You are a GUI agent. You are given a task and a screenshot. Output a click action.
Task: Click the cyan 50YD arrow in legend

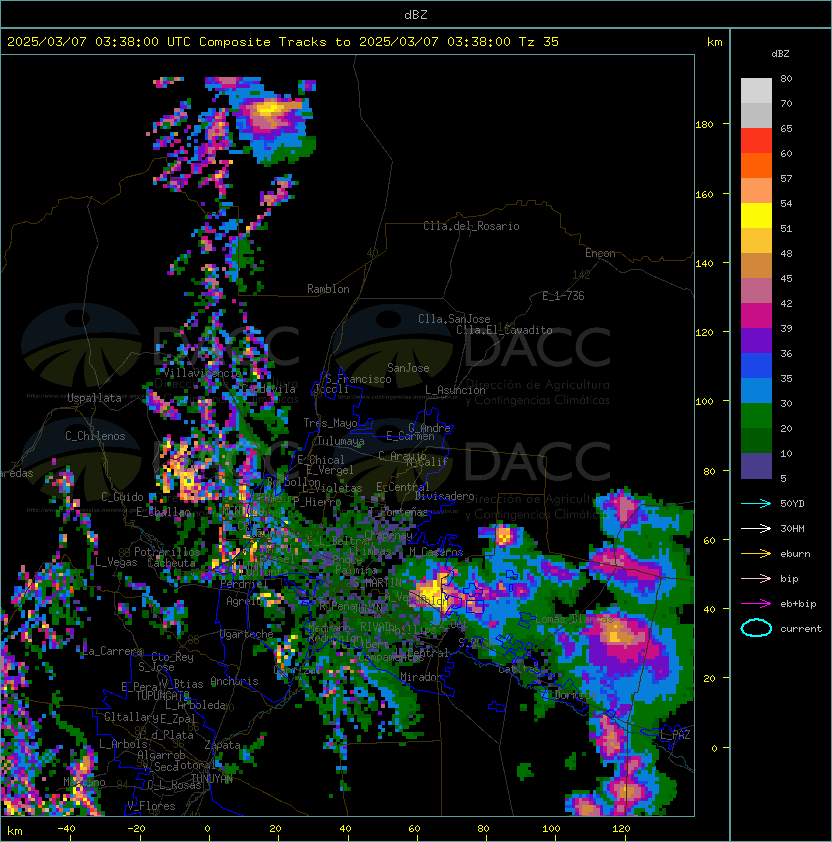[756, 504]
